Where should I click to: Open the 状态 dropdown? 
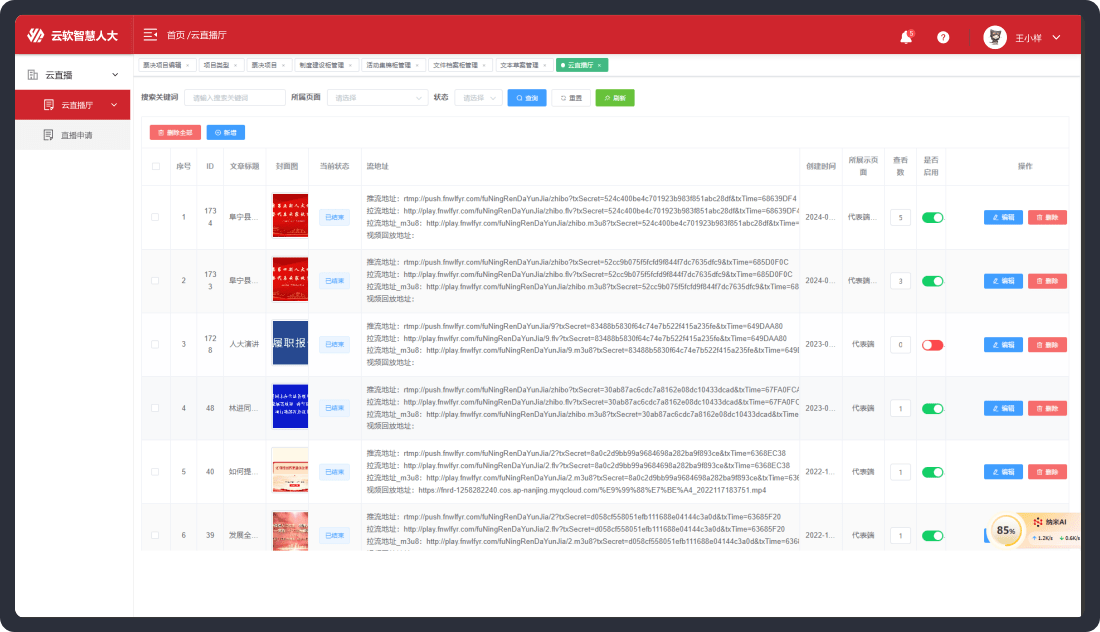pos(478,98)
